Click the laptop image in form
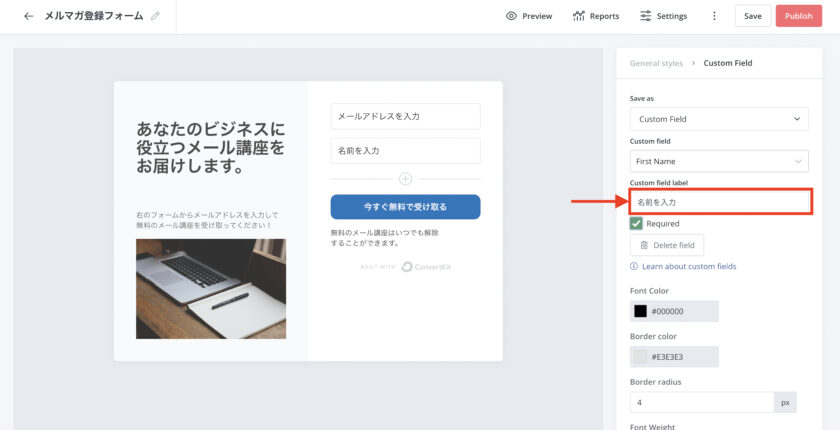Screen dimensions: 840x430 click(x=211, y=289)
